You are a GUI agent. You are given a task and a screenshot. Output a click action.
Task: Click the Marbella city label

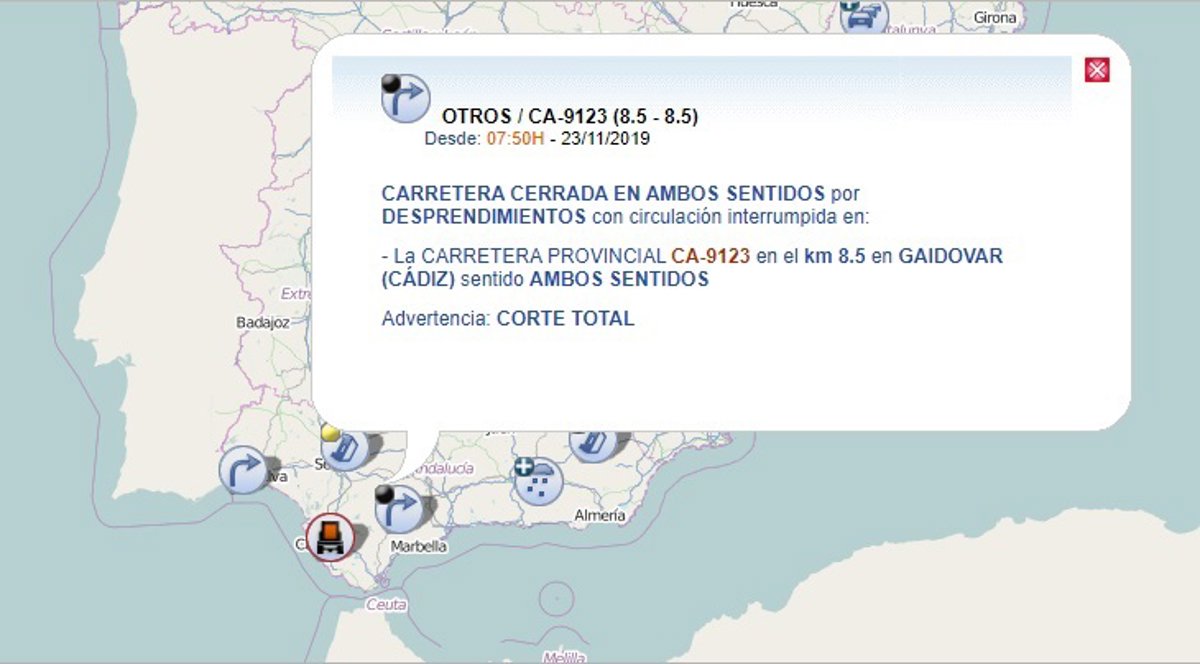pyautogui.click(x=418, y=547)
